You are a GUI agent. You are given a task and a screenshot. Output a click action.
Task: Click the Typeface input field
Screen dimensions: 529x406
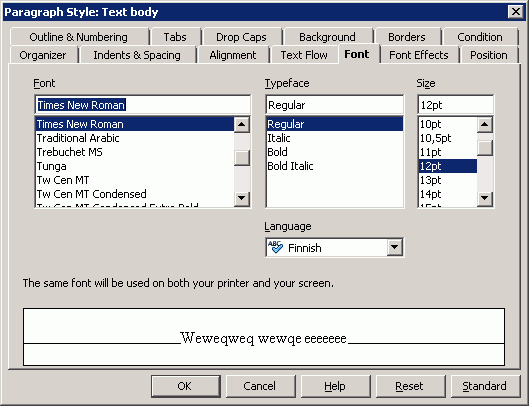click(334, 105)
